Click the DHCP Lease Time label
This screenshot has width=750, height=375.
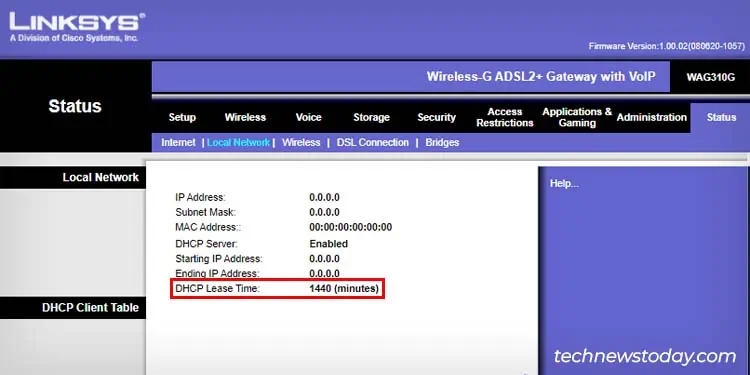[x=217, y=288]
